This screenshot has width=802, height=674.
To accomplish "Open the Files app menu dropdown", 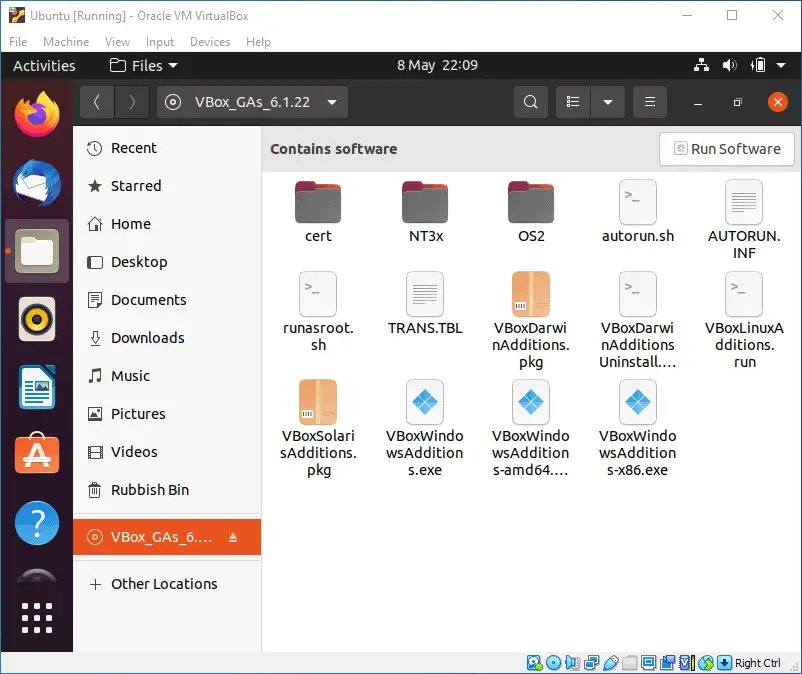I will [x=144, y=65].
